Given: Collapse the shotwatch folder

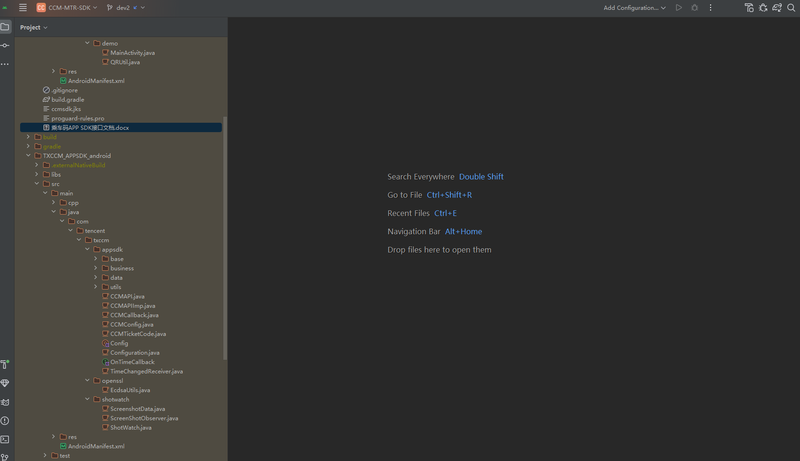Looking at the screenshot, I should click(x=88, y=399).
